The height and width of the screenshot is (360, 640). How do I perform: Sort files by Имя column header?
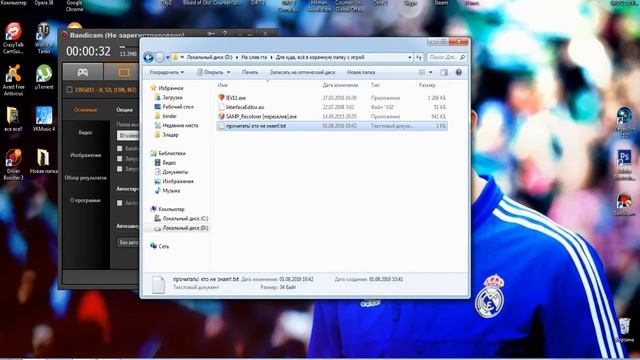[x=222, y=85]
